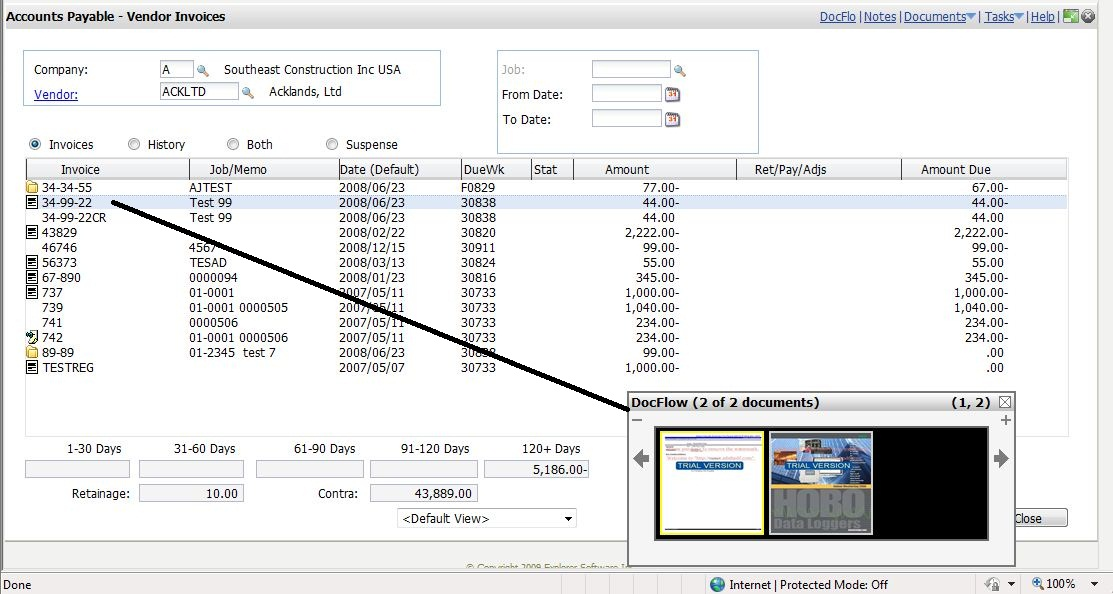Click the round close icon in header
Viewport: 1113px width, 594px height.
click(x=1088, y=16)
